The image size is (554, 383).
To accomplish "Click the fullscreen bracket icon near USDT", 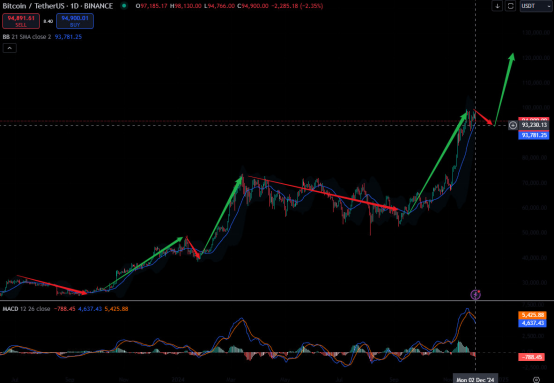I will click(510, 6).
